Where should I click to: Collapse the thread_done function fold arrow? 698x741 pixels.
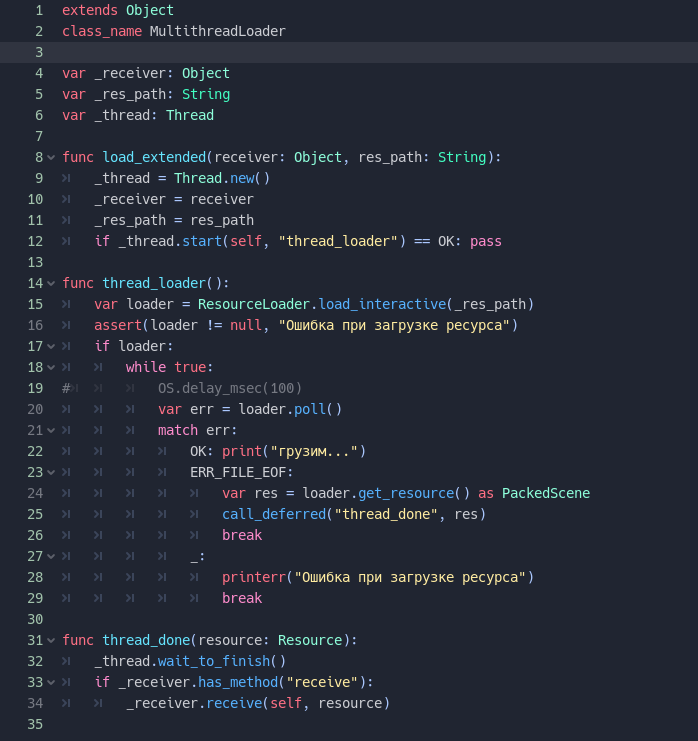click(x=51, y=640)
